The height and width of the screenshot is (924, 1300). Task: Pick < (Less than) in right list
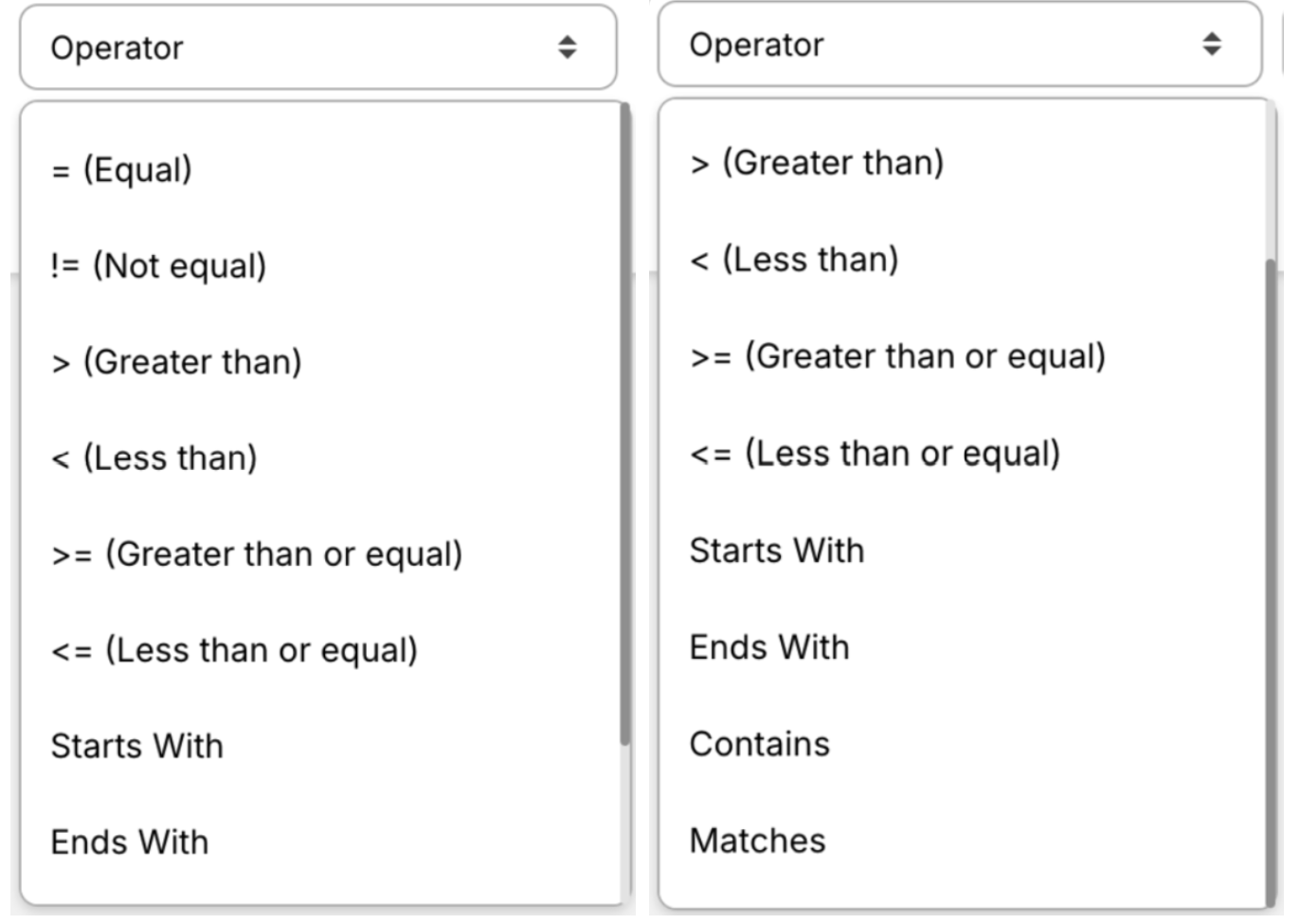click(x=794, y=260)
